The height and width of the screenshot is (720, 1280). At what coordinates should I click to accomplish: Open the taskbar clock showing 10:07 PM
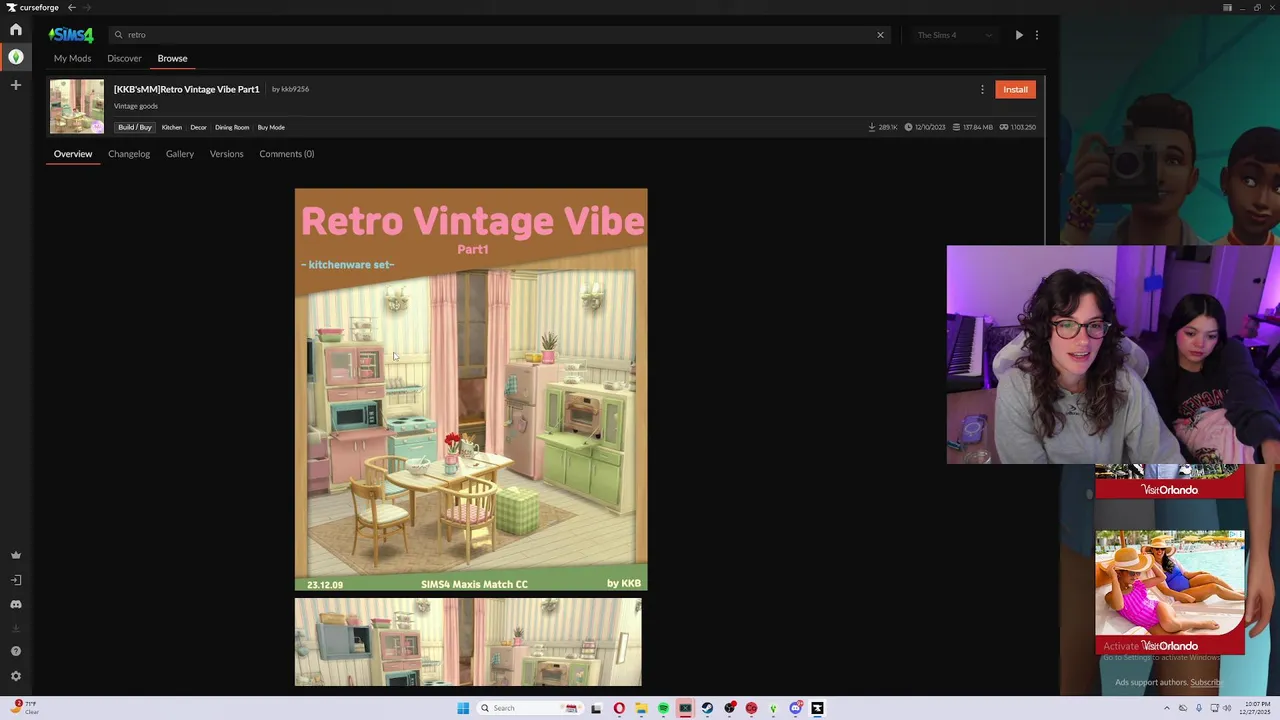pyautogui.click(x=1255, y=708)
